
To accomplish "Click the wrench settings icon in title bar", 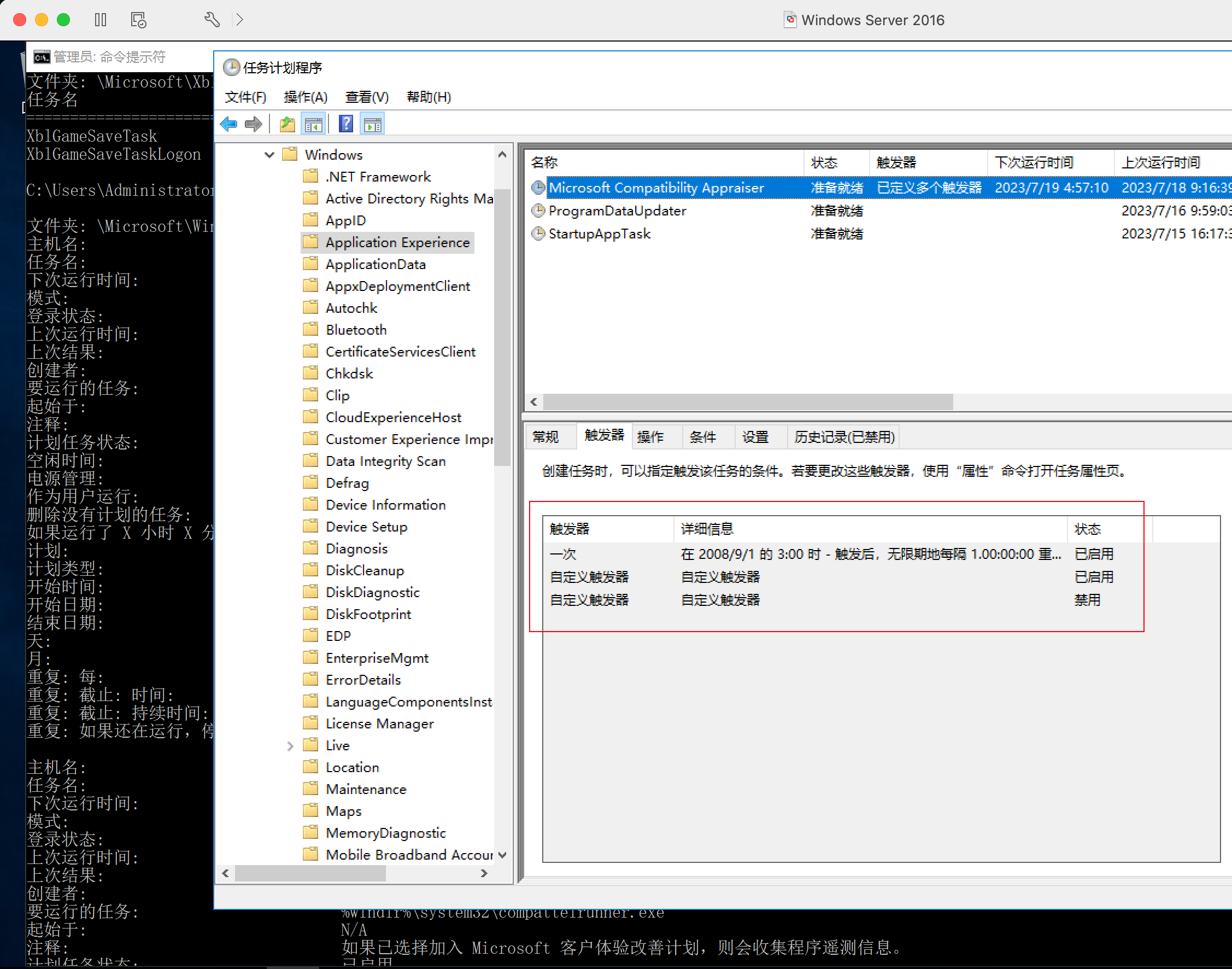I will click(212, 20).
